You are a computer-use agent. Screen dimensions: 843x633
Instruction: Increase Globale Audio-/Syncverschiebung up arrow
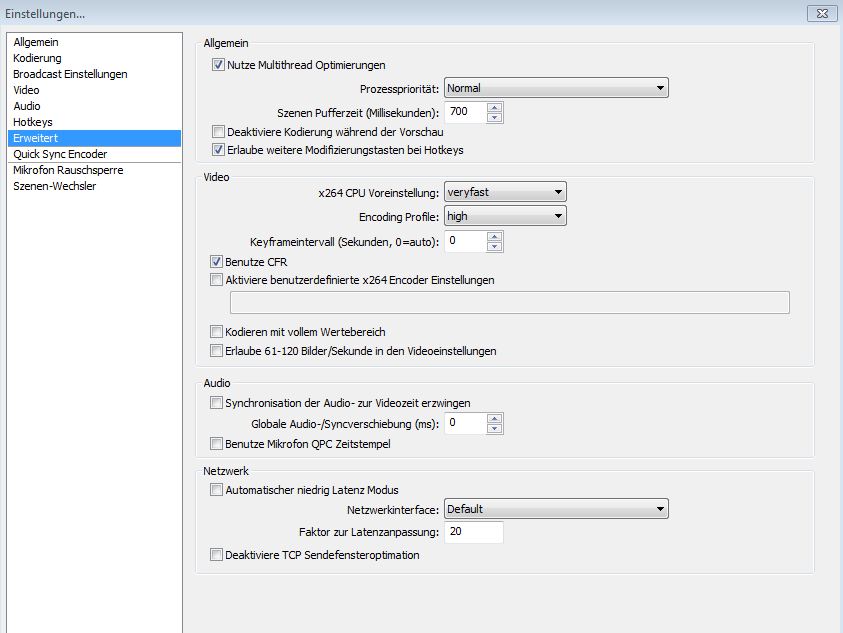494,418
